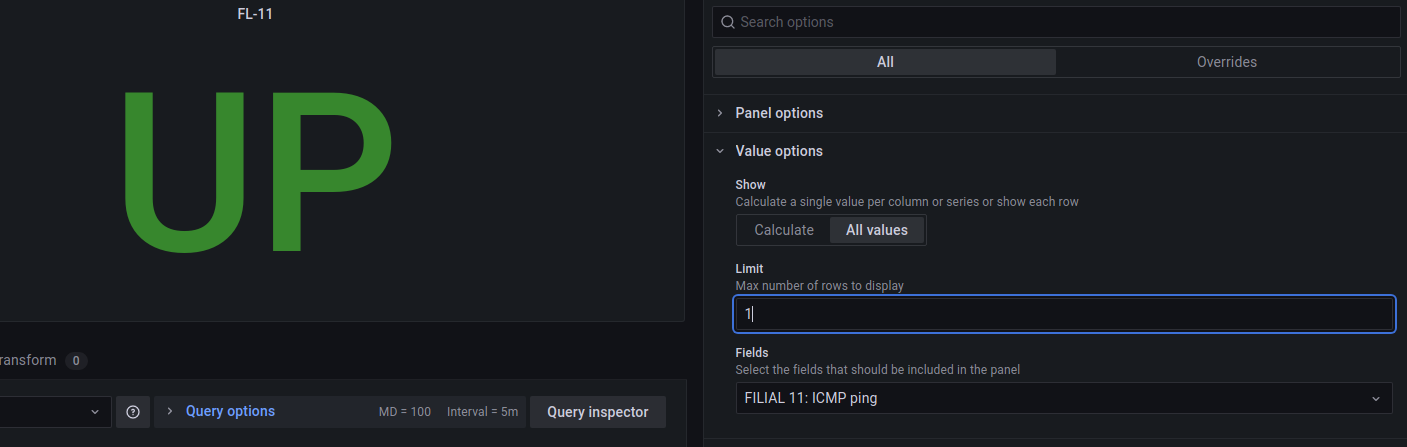Click the Interval = 5m label
Image resolution: width=1407 pixels, height=447 pixels.
tap(482, 412)
